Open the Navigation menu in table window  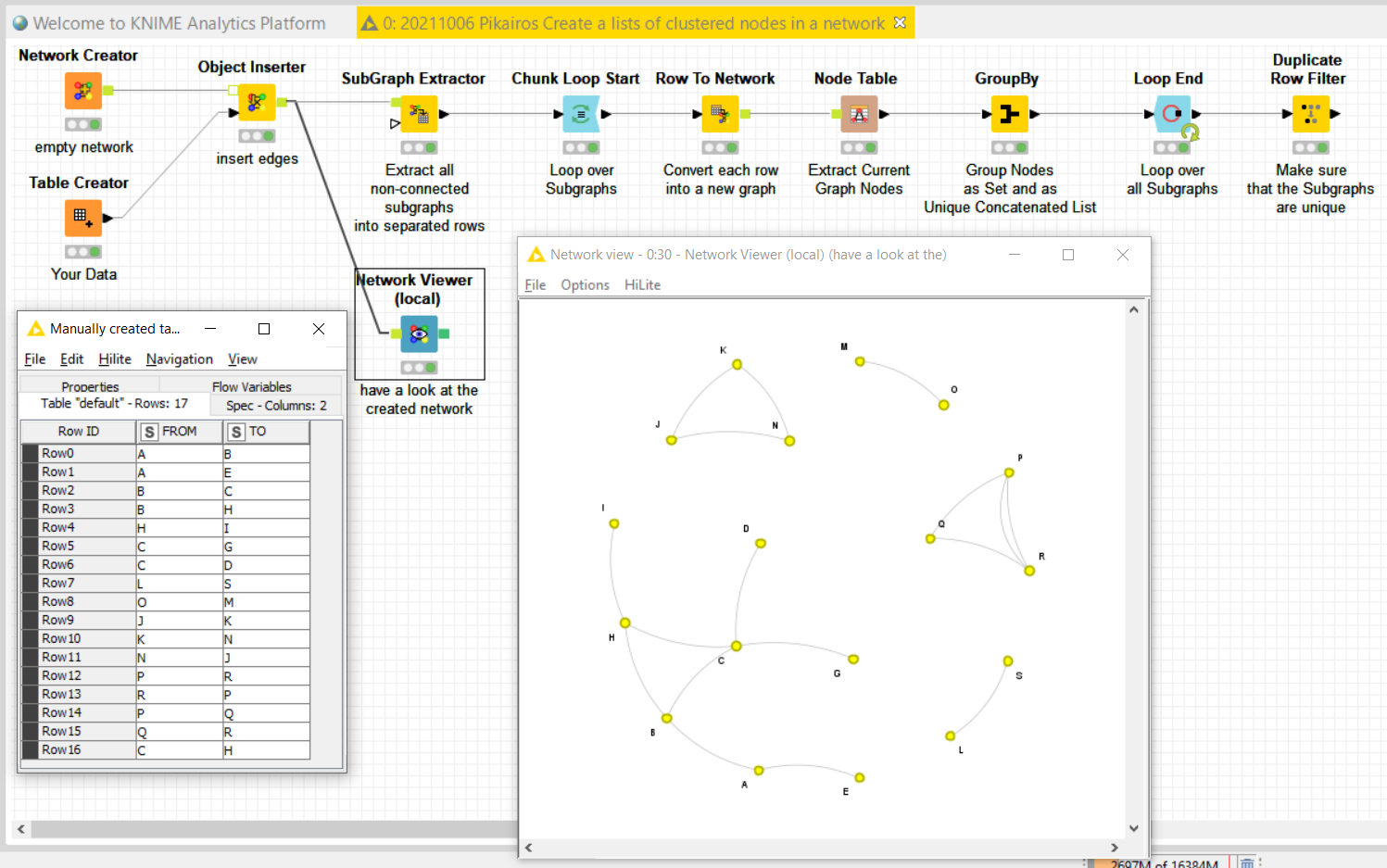click(179, 359)
